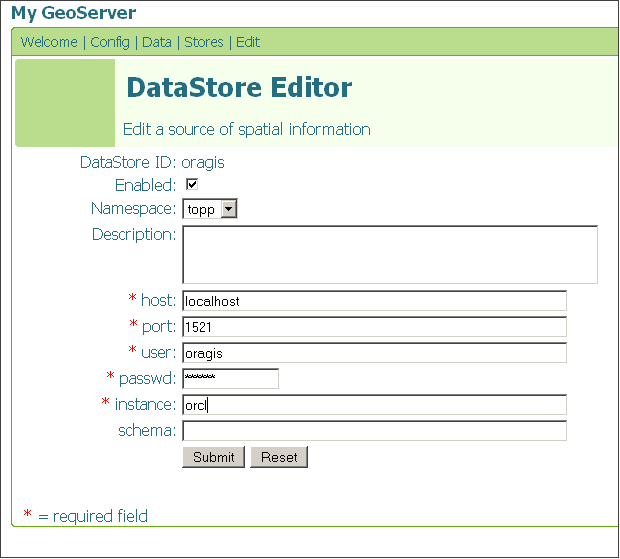Click the port field showing 1521
620x559 pixels.
[374, 327]
